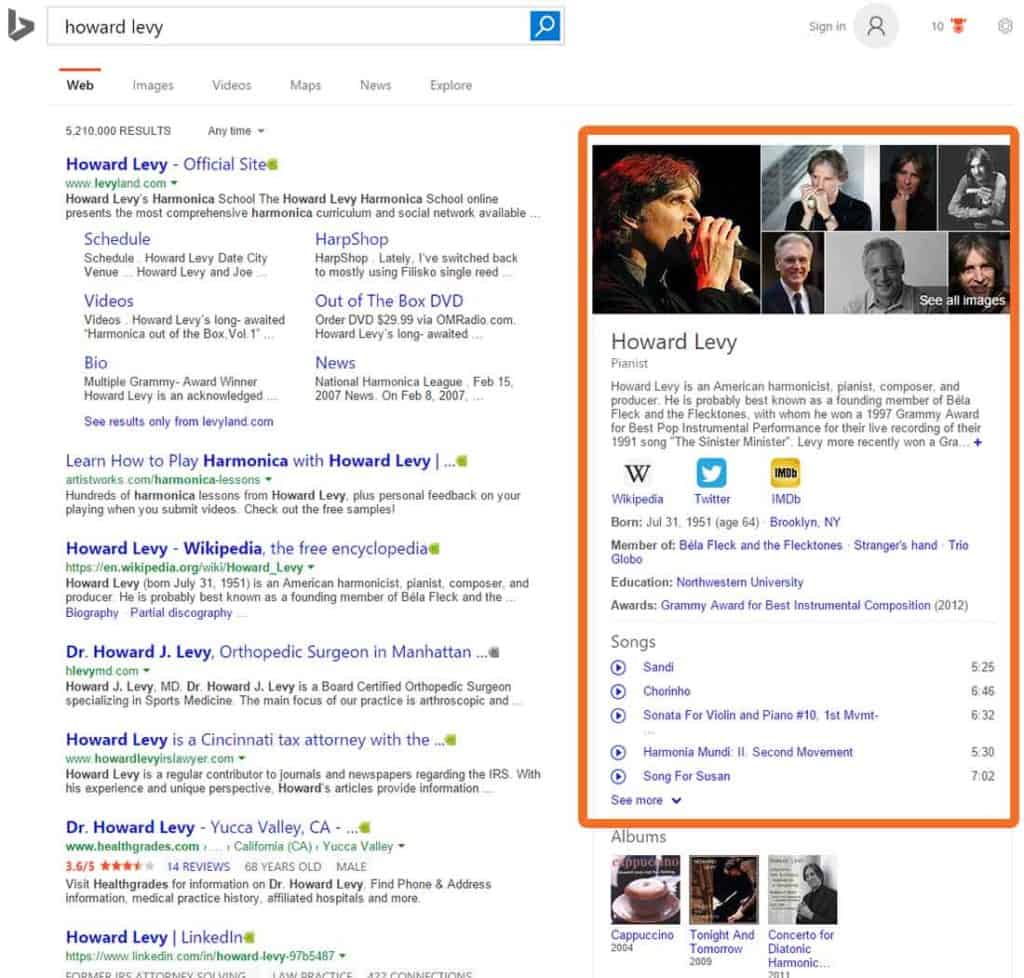Image resolution: width=1024 pixels, height=978 pixels.
Task: Open the Stranger's hand member link
Action: 895,546
